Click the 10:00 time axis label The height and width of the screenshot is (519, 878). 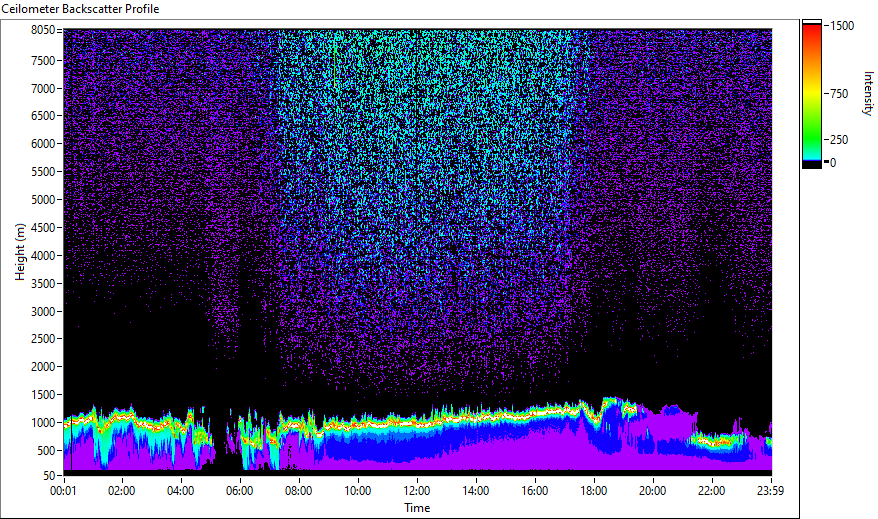tap(358, 491)
